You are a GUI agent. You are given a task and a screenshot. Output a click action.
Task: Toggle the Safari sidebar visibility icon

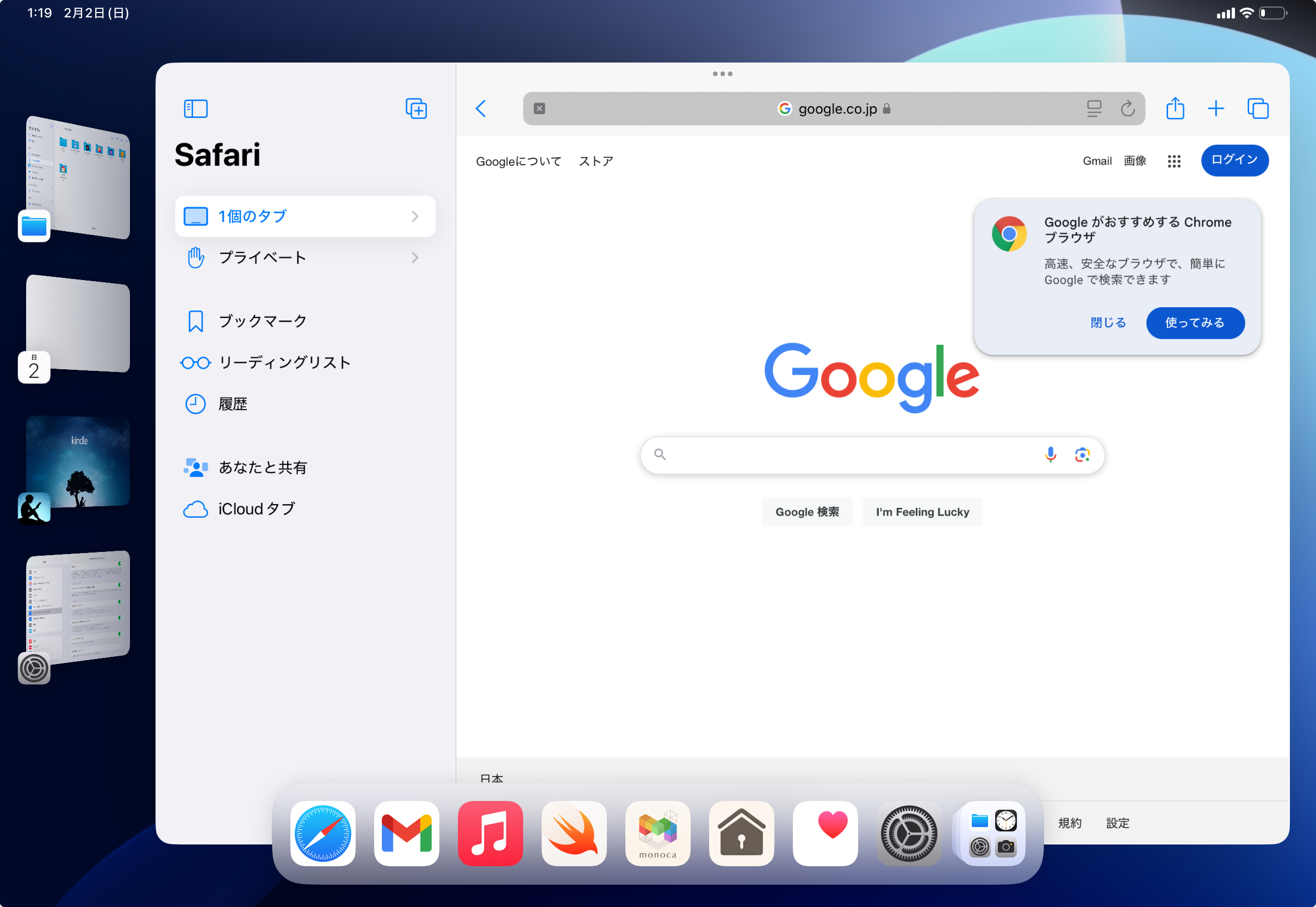(195, 109)
